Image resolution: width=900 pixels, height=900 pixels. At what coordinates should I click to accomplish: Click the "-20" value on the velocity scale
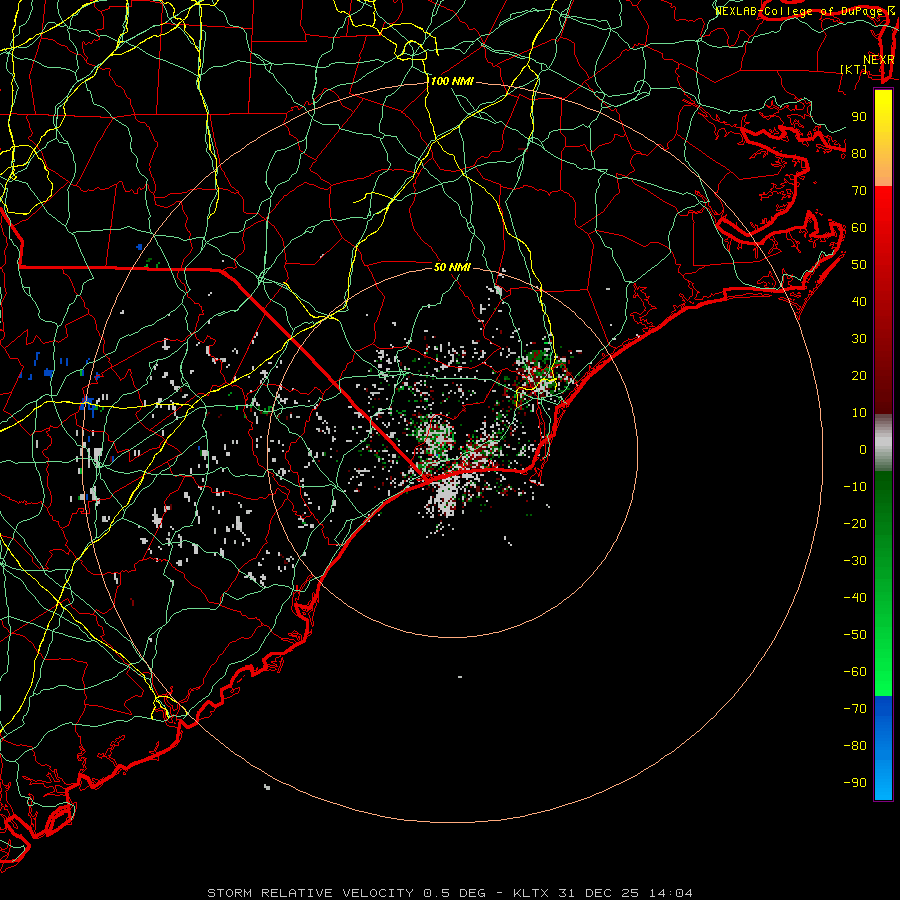(x=855, y=523)
